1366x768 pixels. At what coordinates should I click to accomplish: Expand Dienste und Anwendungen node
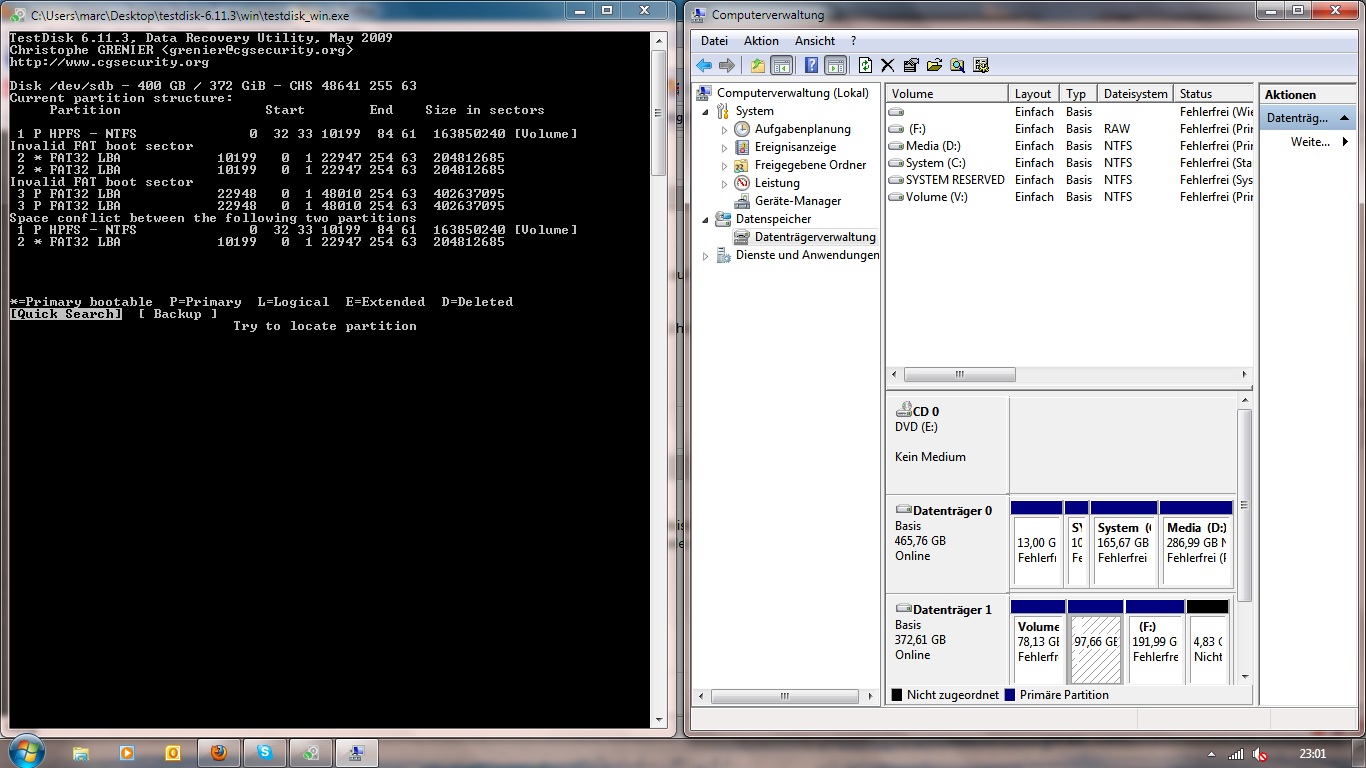[705, 255]
